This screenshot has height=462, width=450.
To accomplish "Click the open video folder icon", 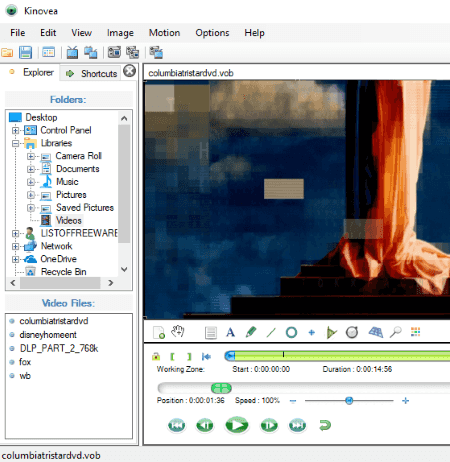I will [x=7, y=53].
